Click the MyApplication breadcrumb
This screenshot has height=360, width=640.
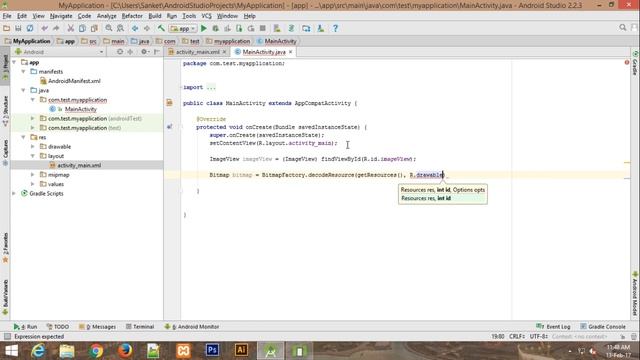click(28, 41)
